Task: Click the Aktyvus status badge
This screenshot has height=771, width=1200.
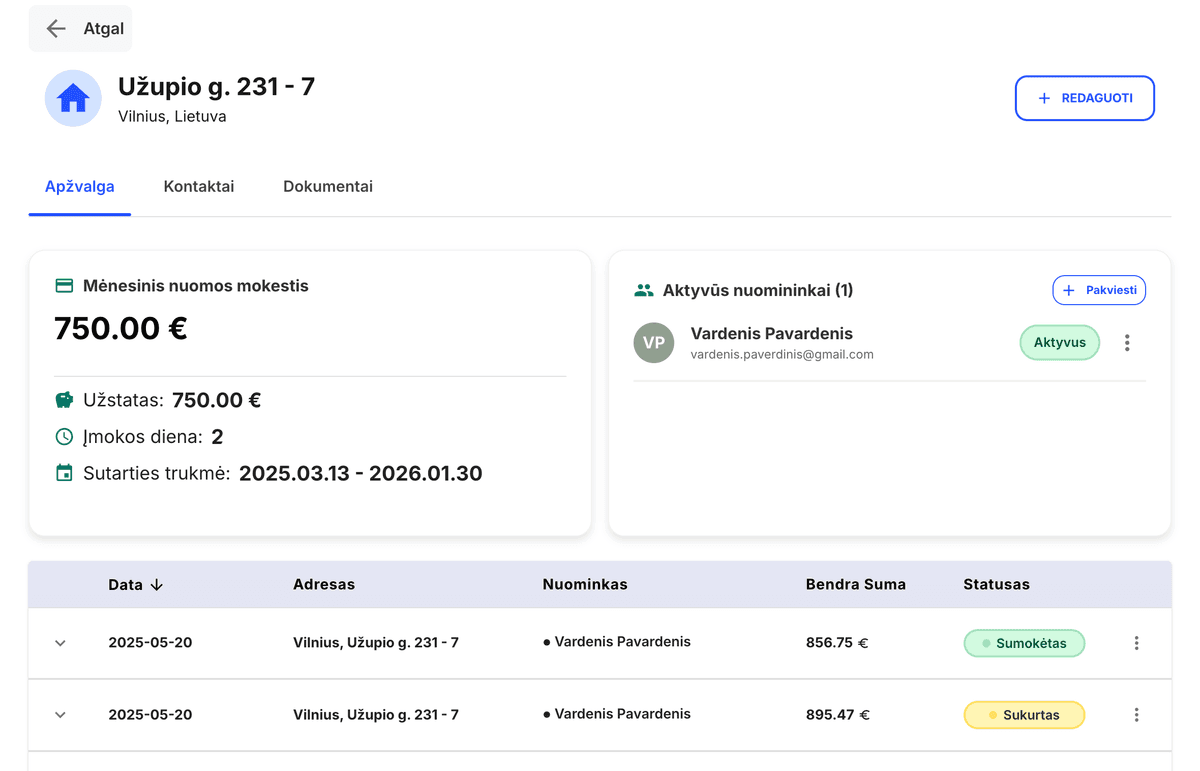Action: (1060, 342)
